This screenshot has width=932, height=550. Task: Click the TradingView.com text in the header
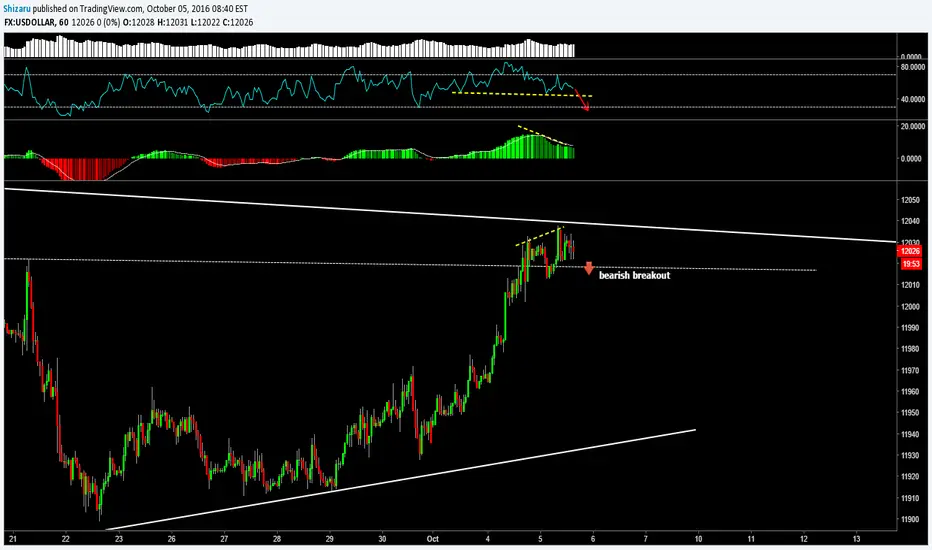pos(114,9)
